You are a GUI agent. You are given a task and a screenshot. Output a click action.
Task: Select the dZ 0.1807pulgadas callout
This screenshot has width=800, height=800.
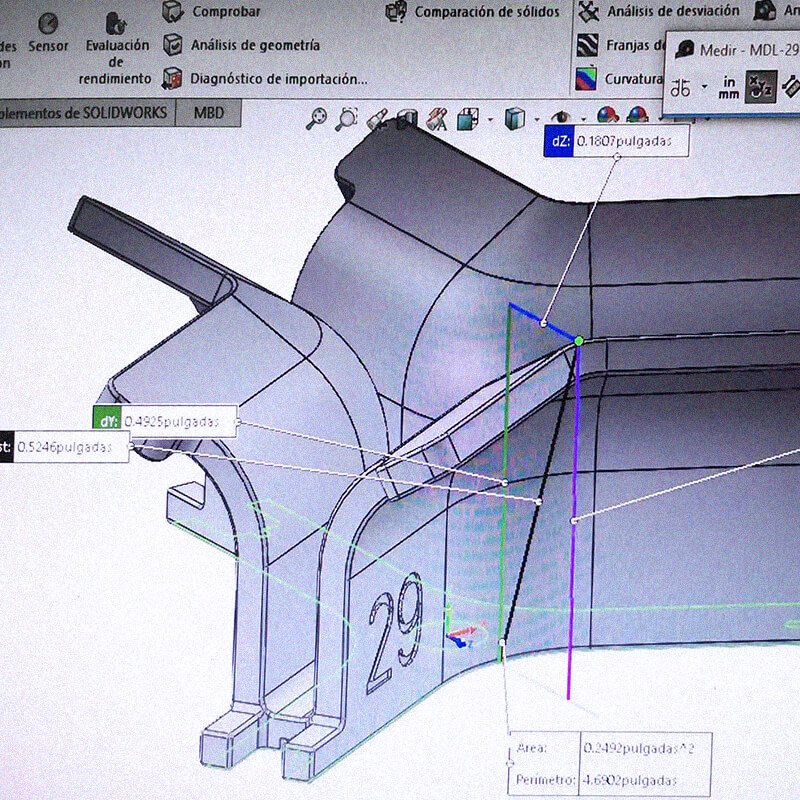[616, 141]
